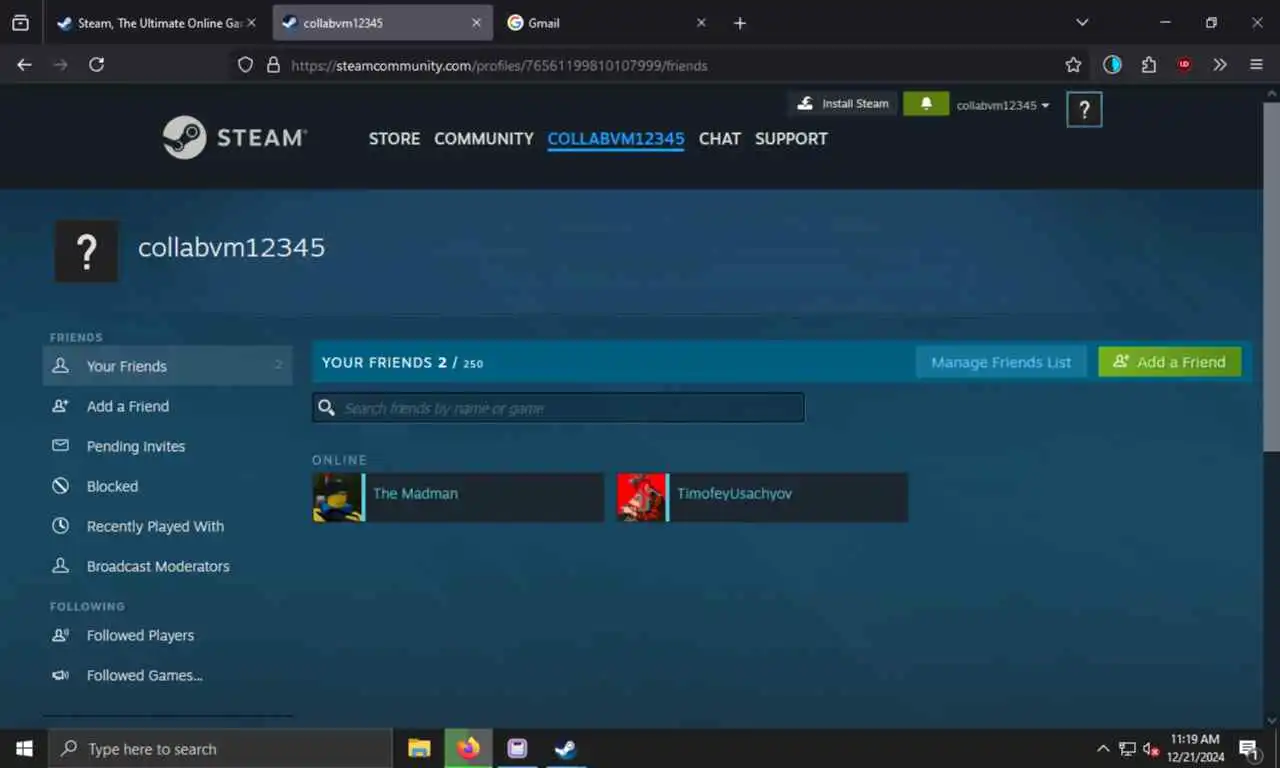Image resolution: width=1280 pixels, height=768 pixels.
Task: Click the muted volume icon in tray
Action: [x=1151, y=748]
